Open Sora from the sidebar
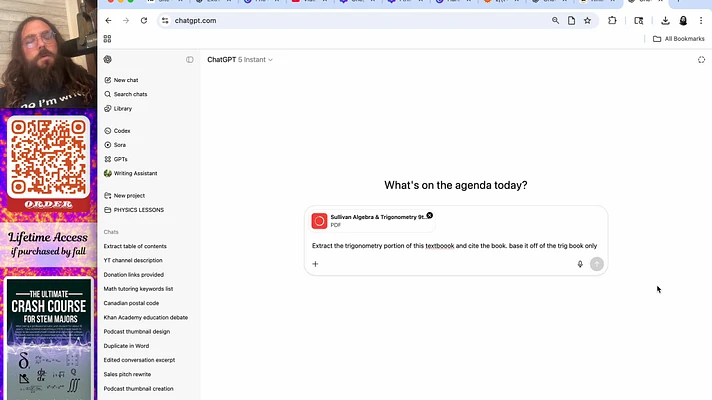The image size is (712, 400). coord(115,145)
